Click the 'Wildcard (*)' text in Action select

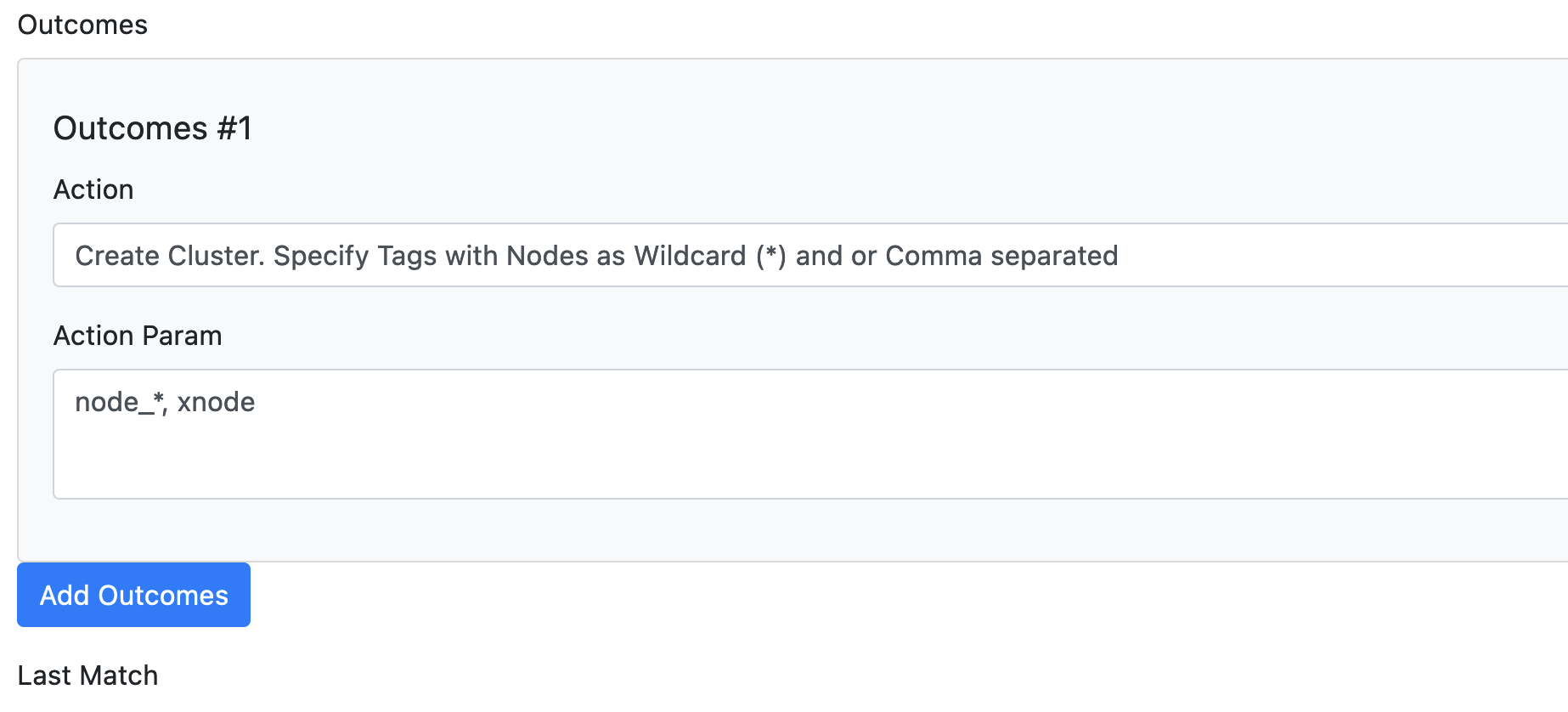point(710,256)
